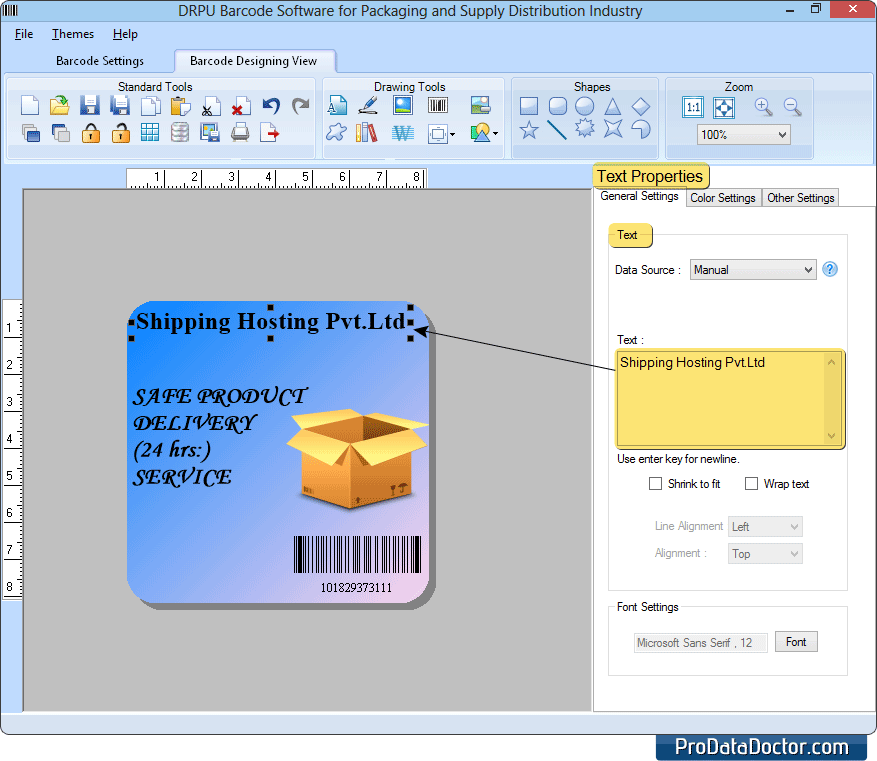Viewport: 877px width, 761px height.
Task: Open a saved barcode design file
Action: click(x=59, y=104)
